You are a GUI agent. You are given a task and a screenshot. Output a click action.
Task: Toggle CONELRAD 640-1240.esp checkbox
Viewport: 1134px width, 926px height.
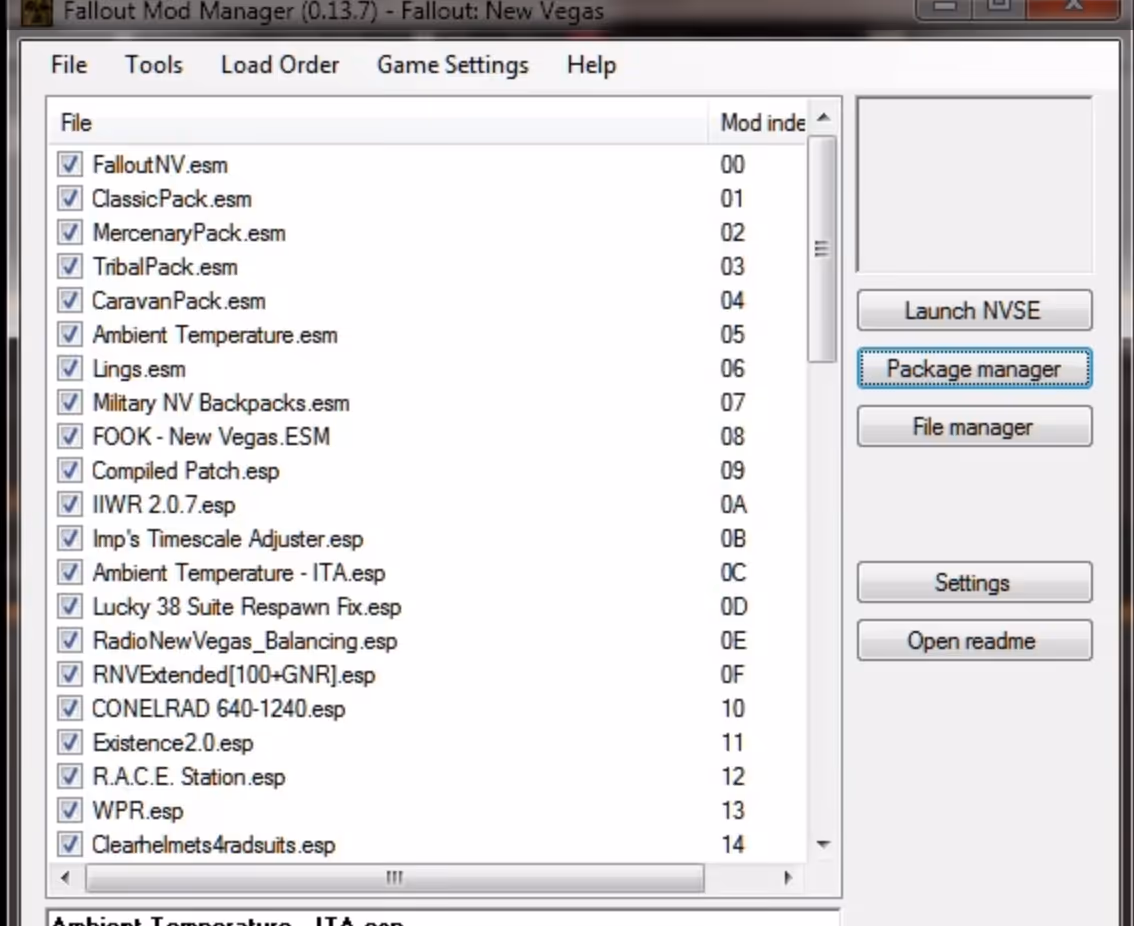click(69, 708)
